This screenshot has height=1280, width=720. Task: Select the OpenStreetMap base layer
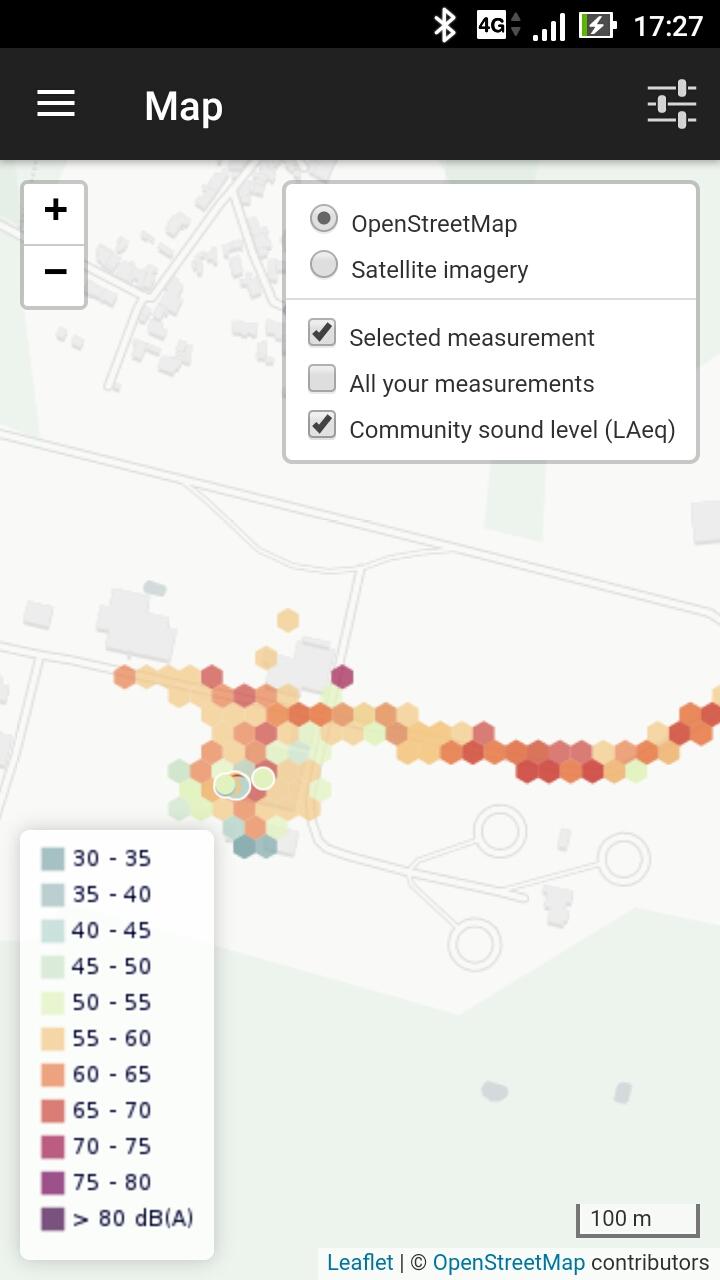pos(324,219)
